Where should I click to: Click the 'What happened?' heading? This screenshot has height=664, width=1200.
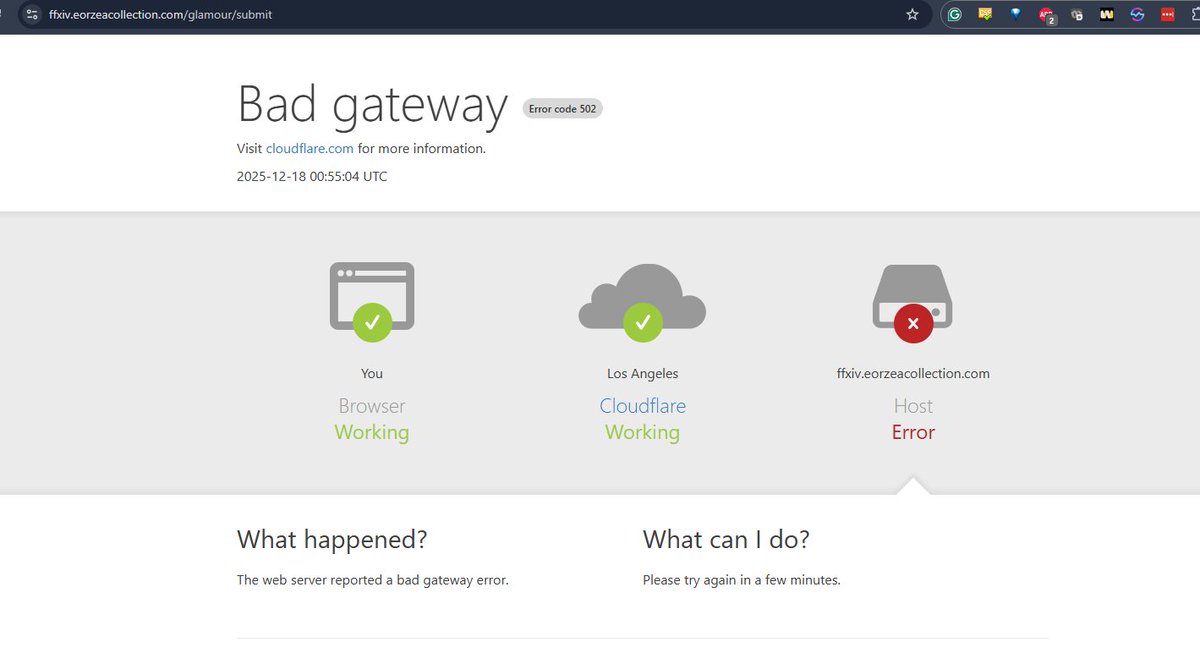pyautogui.click(x=332, y=539)
